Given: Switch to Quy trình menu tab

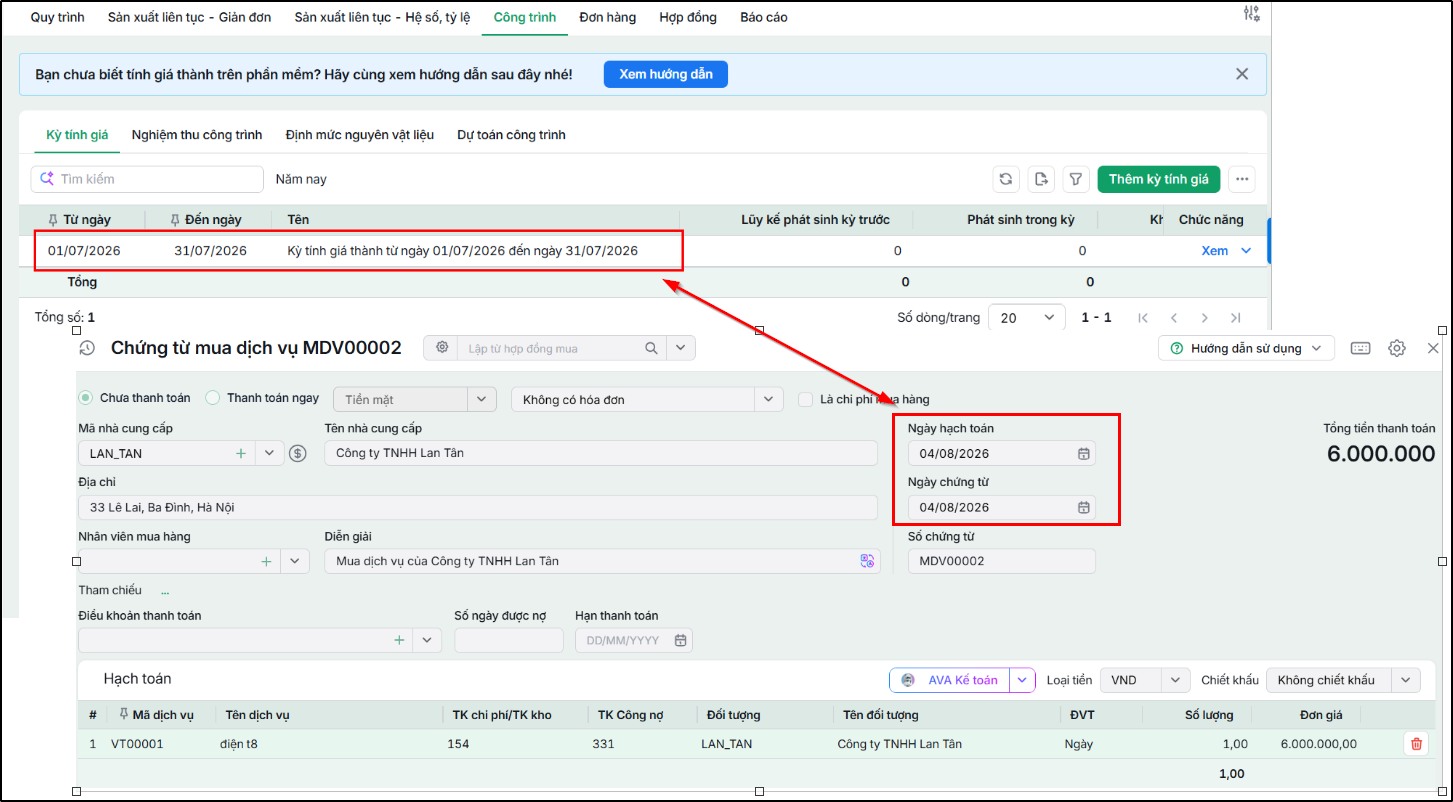Looking at the screenshot, I should [x=58, y=17].
